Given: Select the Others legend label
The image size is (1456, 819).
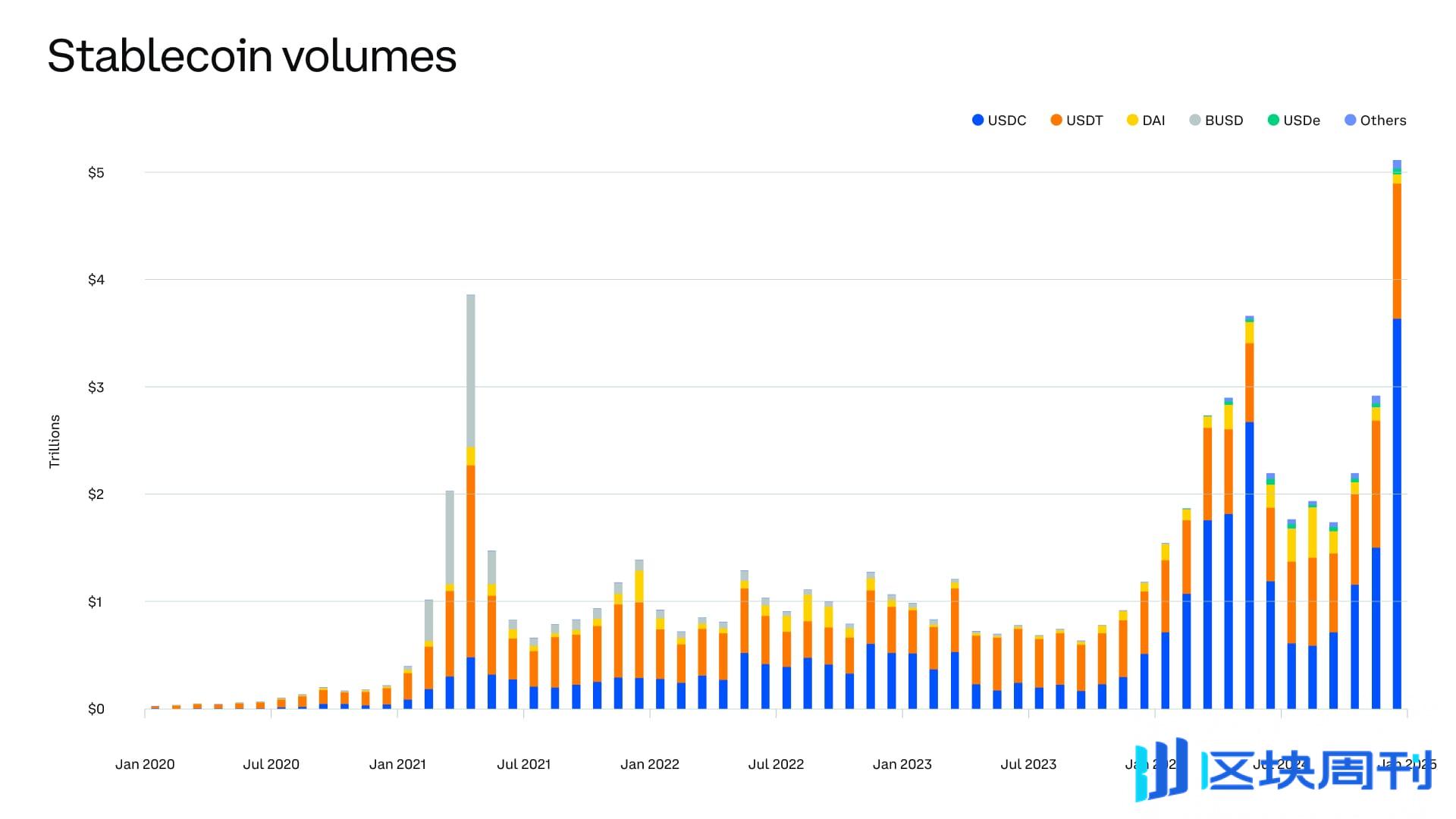Looking at the screenshot, I should 1383,121.
